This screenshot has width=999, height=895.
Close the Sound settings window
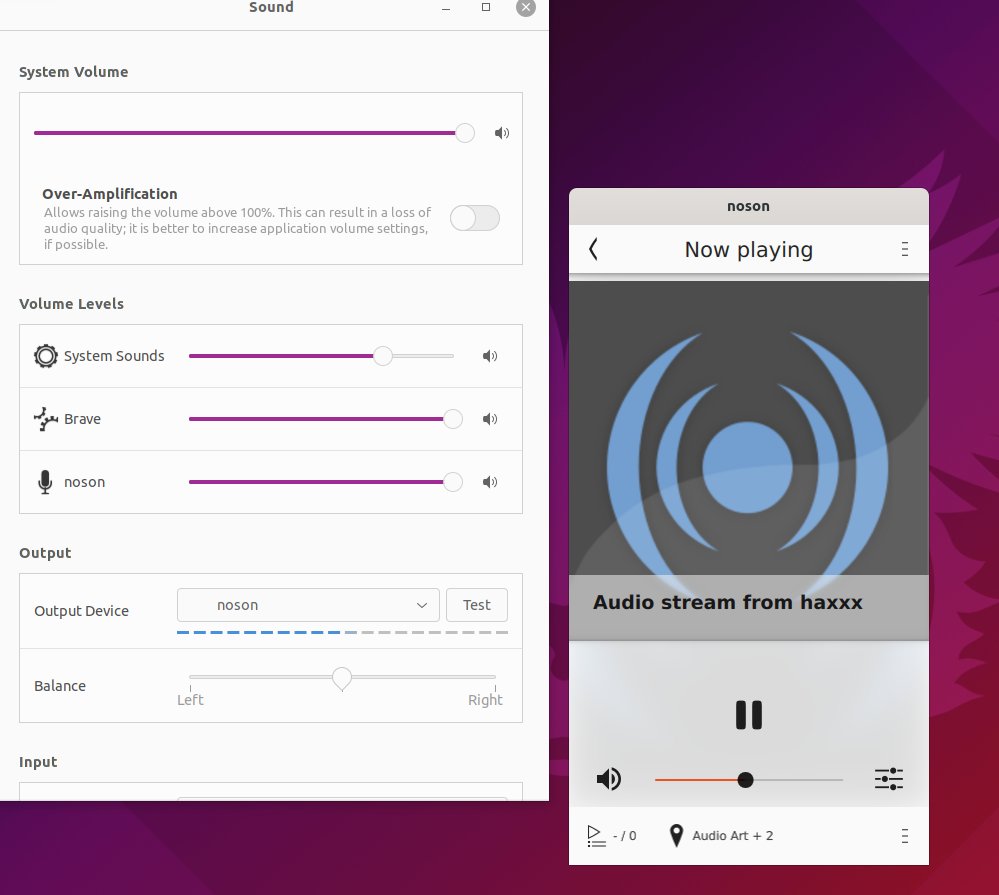click(x=526, y=8)
